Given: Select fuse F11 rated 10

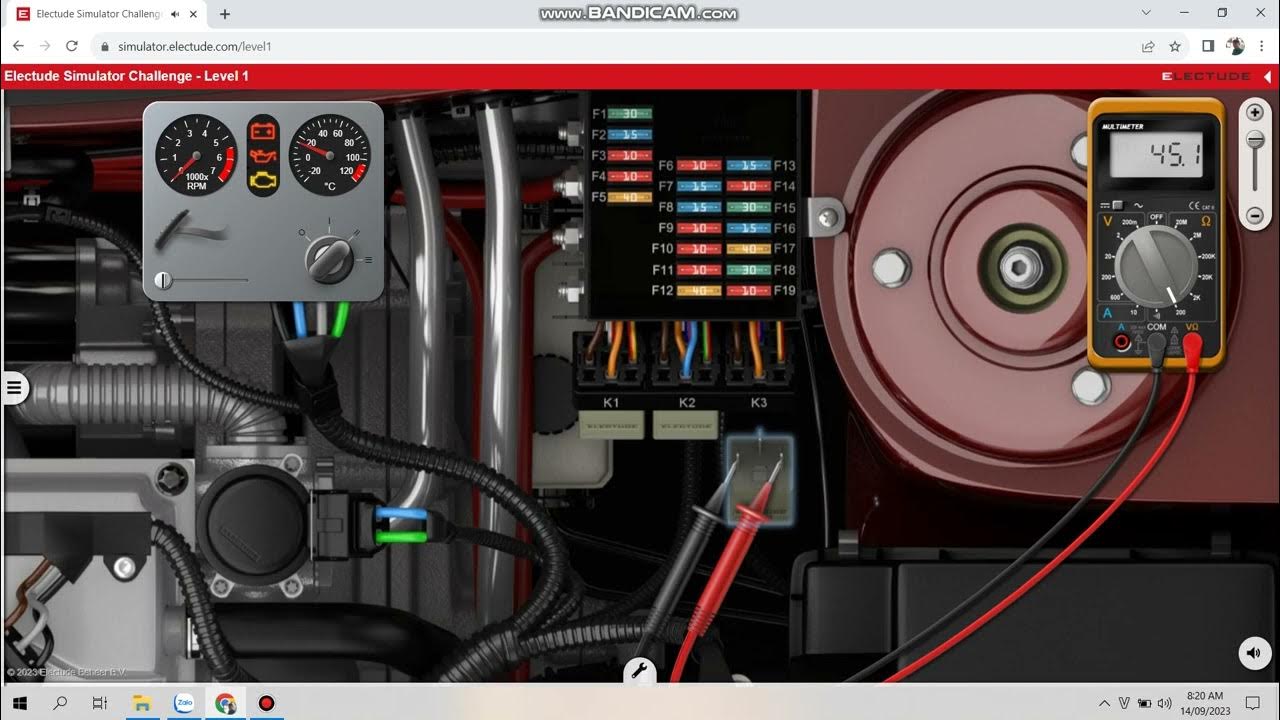Looking at the screenshot, I should 699,270.
